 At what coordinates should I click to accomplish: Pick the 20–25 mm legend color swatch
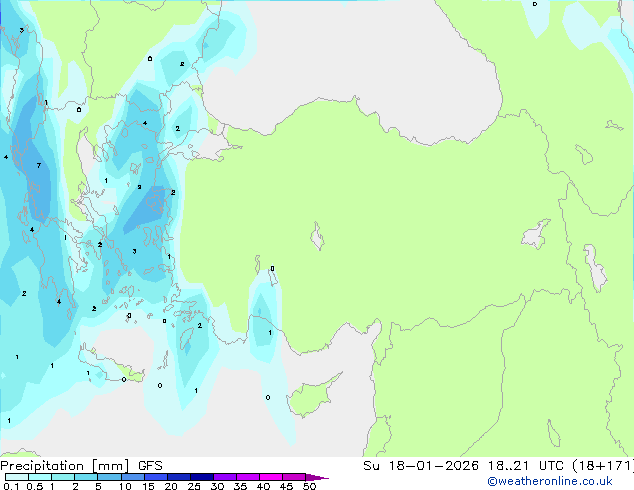click(178, 477)
